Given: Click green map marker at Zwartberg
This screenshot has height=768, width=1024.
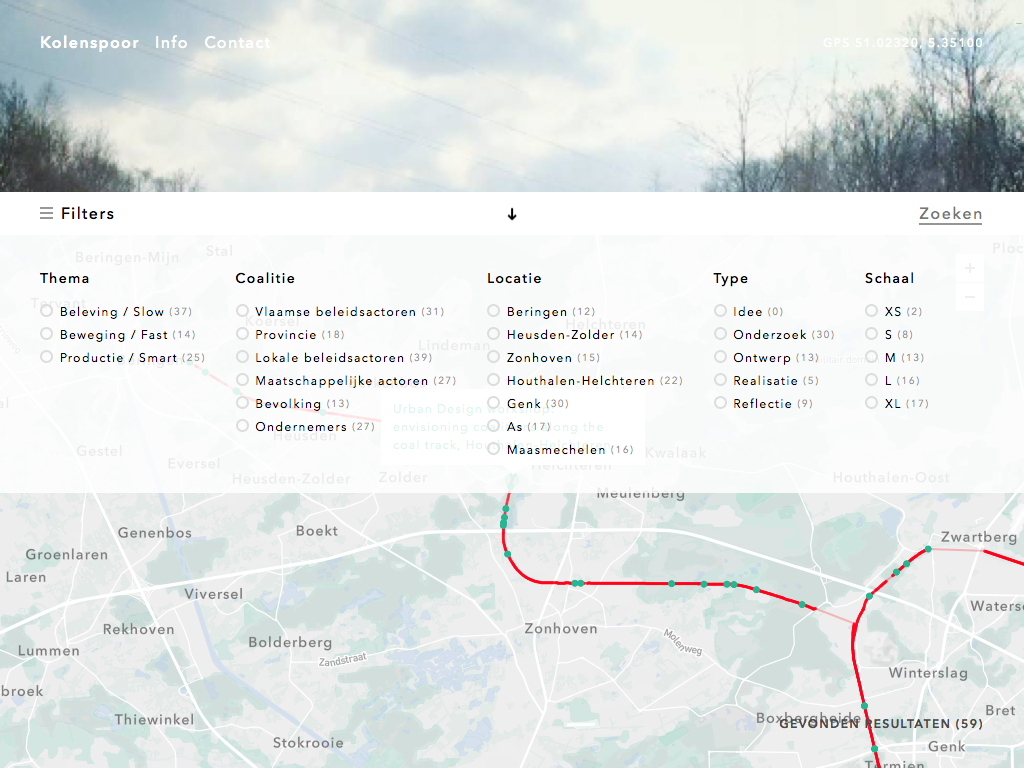Looking at the screenshot, I should pyautogui.click(x=928, y=549).
